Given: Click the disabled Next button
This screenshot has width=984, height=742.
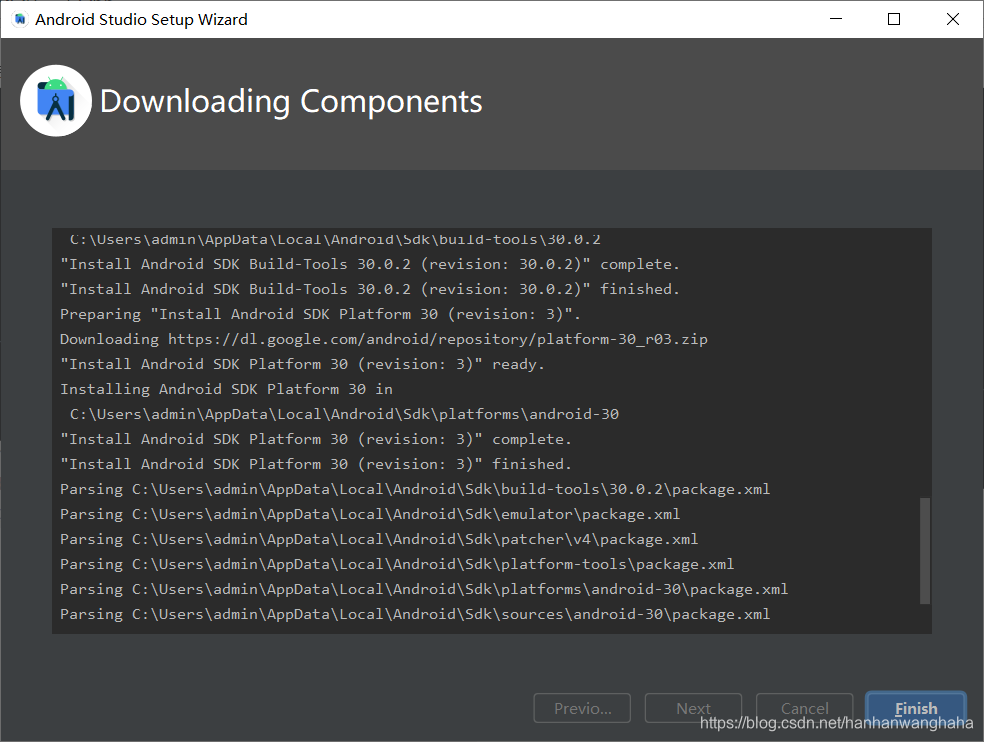Looking at the screenshot, I should point(693,708).
